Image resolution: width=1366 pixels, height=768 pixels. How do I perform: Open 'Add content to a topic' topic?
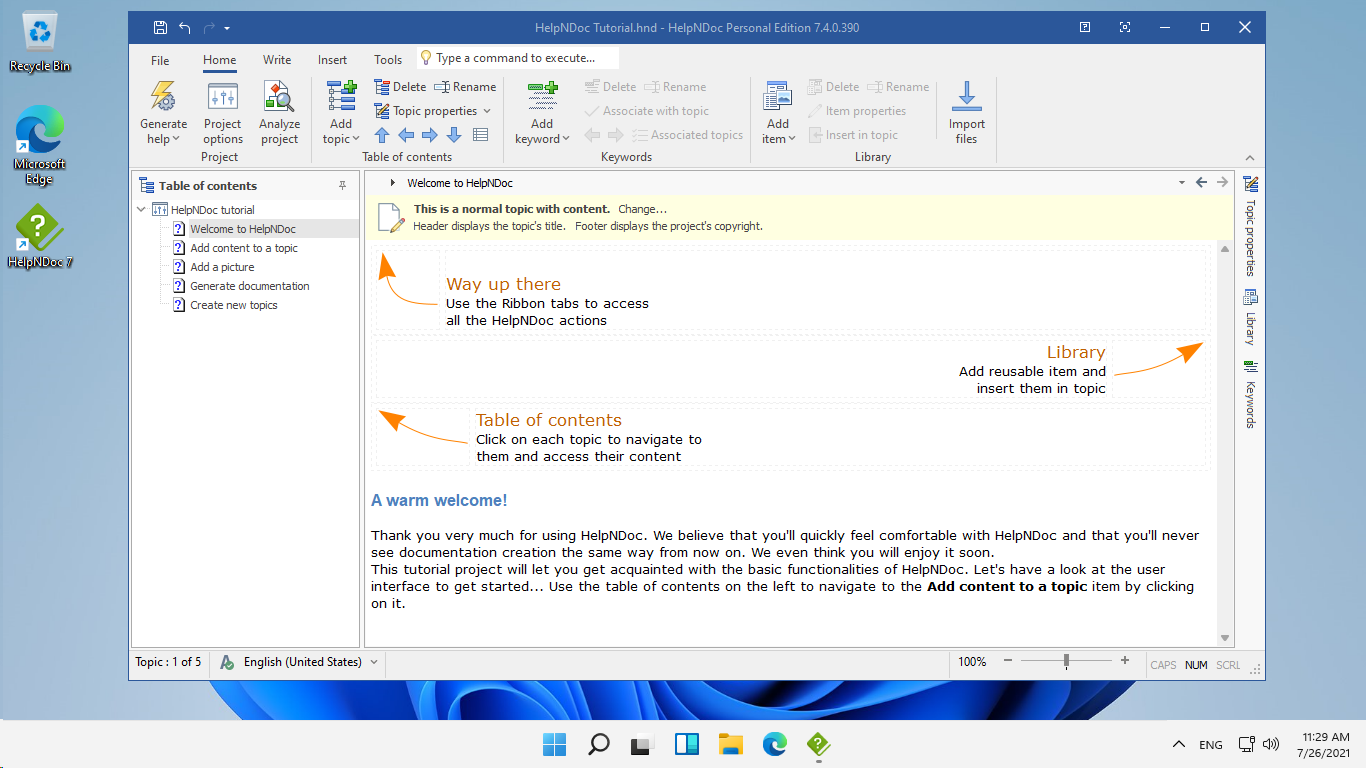tap(244, 248)
